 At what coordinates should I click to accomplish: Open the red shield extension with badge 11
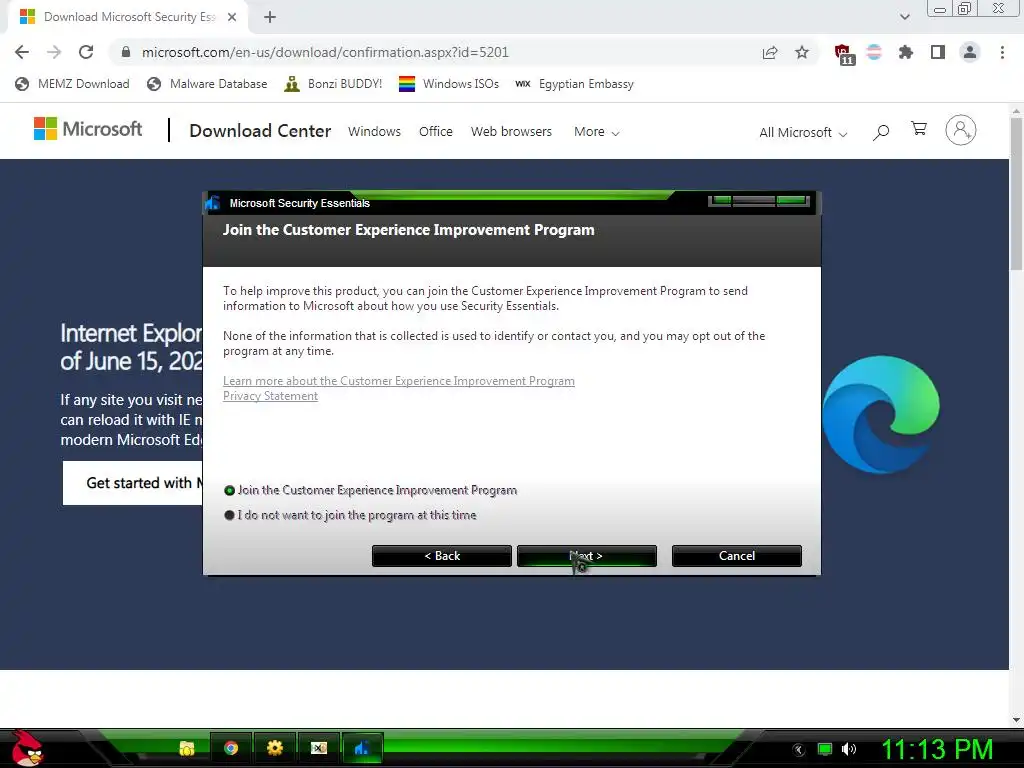click(844, 54)
